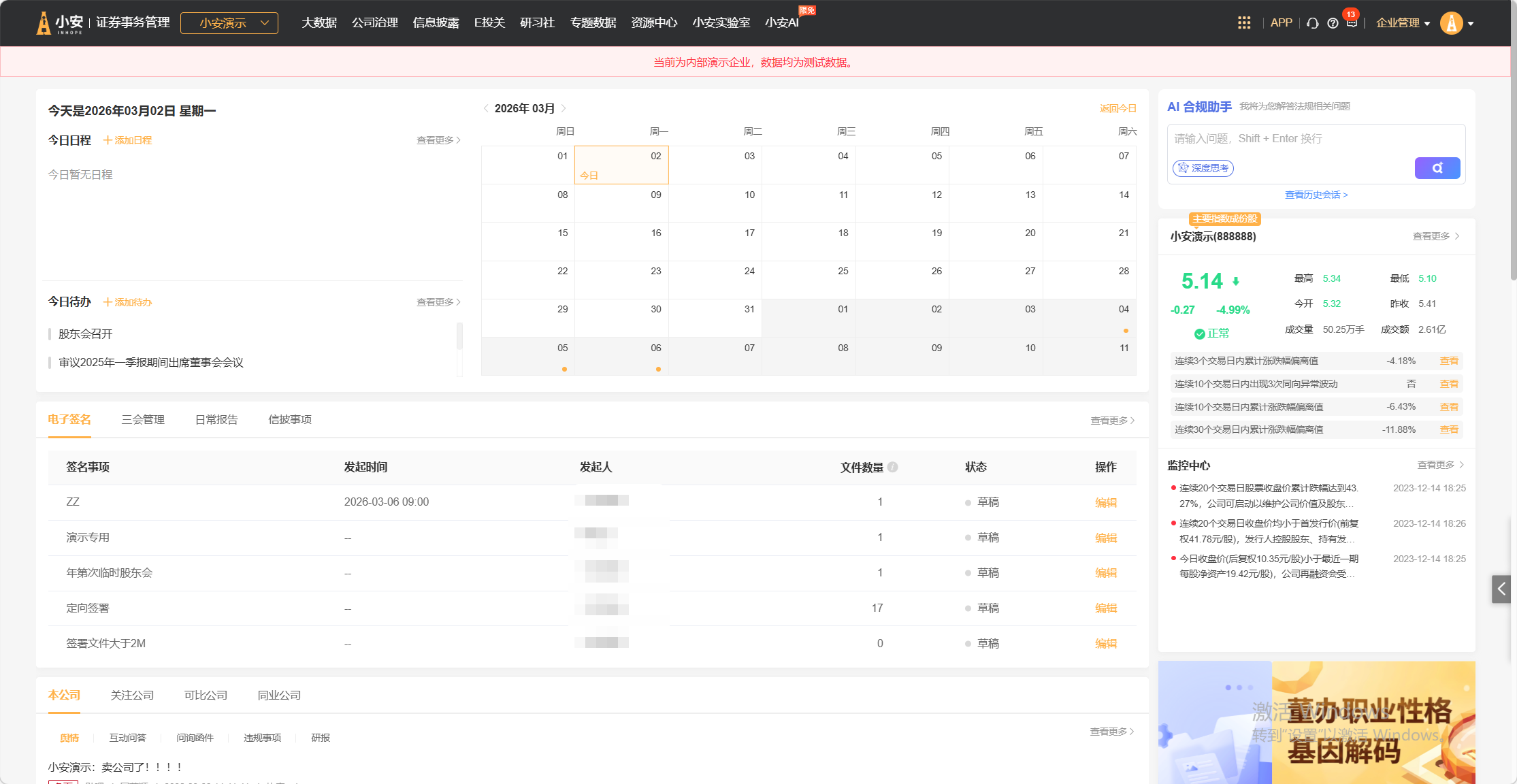Viewport: 1517px width, 784px height.
Task: Expand the 企业管理 dropdown menu
Action: pyautogui.click(x=1403, y=23)
